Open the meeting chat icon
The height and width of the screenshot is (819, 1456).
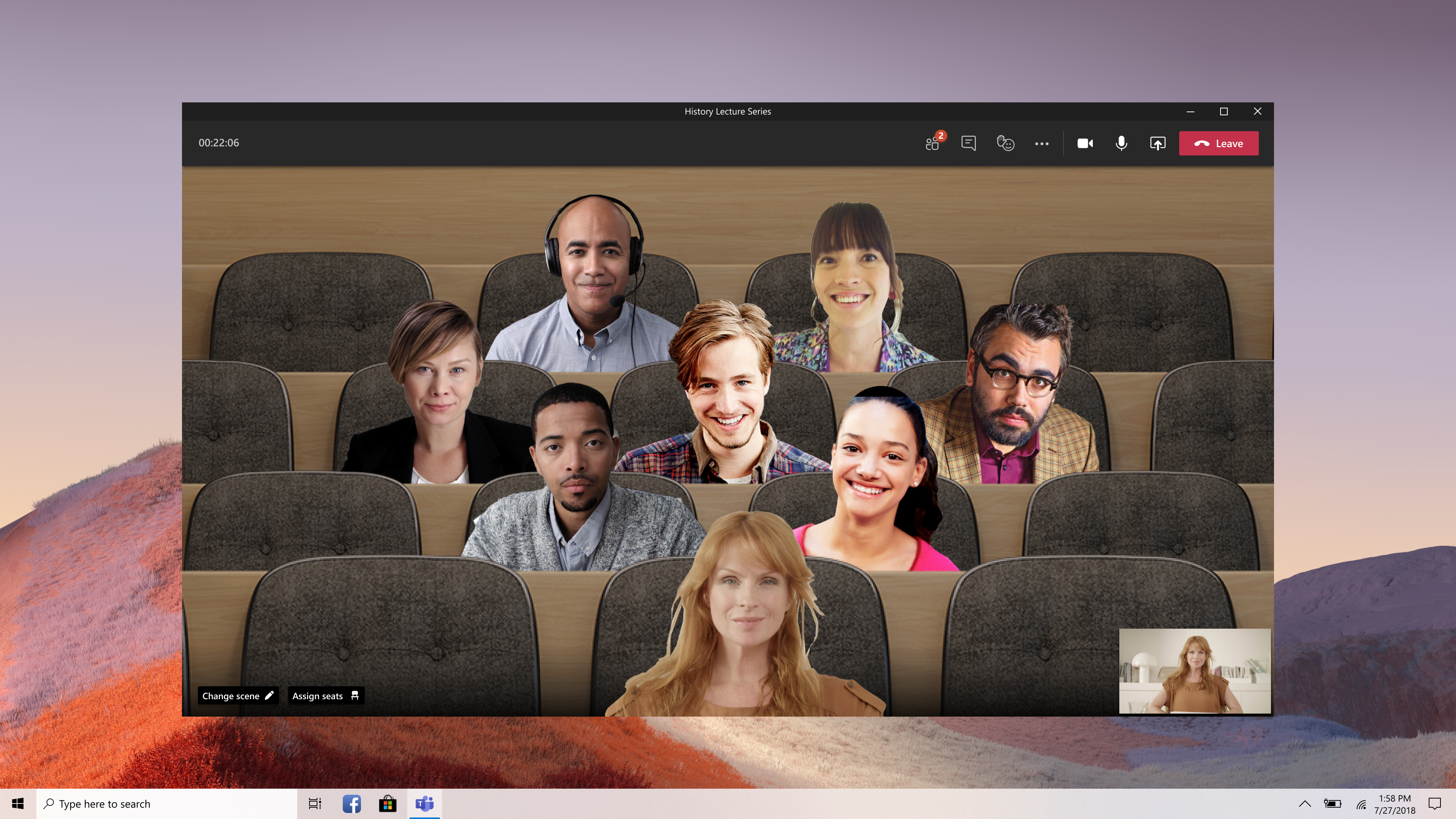968,144
